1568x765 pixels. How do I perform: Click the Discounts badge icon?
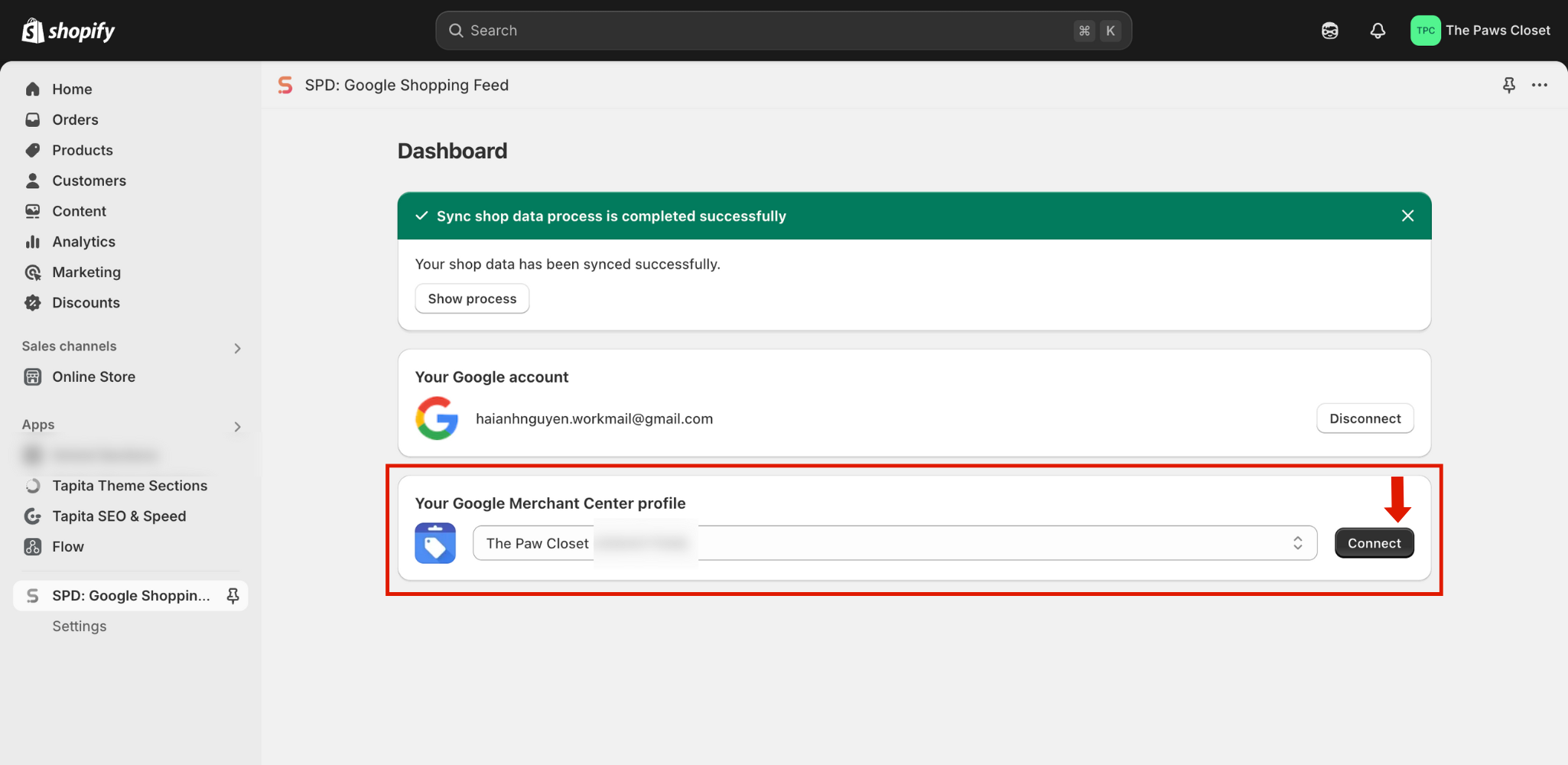(x=33, y=303)
